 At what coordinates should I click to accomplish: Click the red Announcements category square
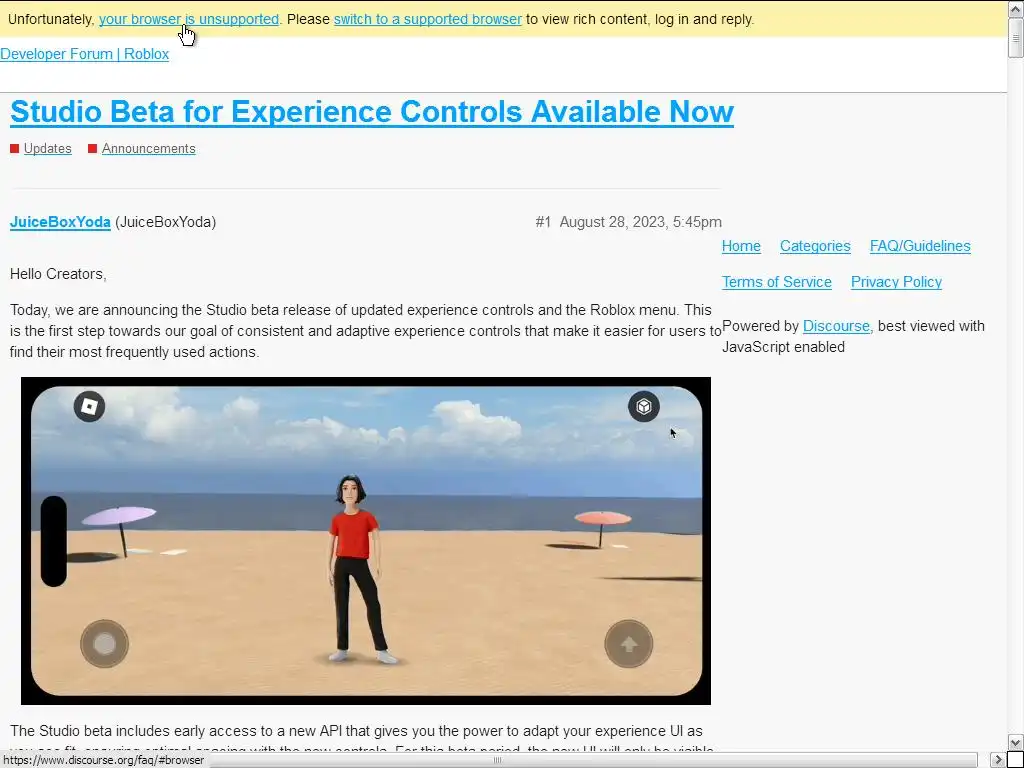point(92,149)
